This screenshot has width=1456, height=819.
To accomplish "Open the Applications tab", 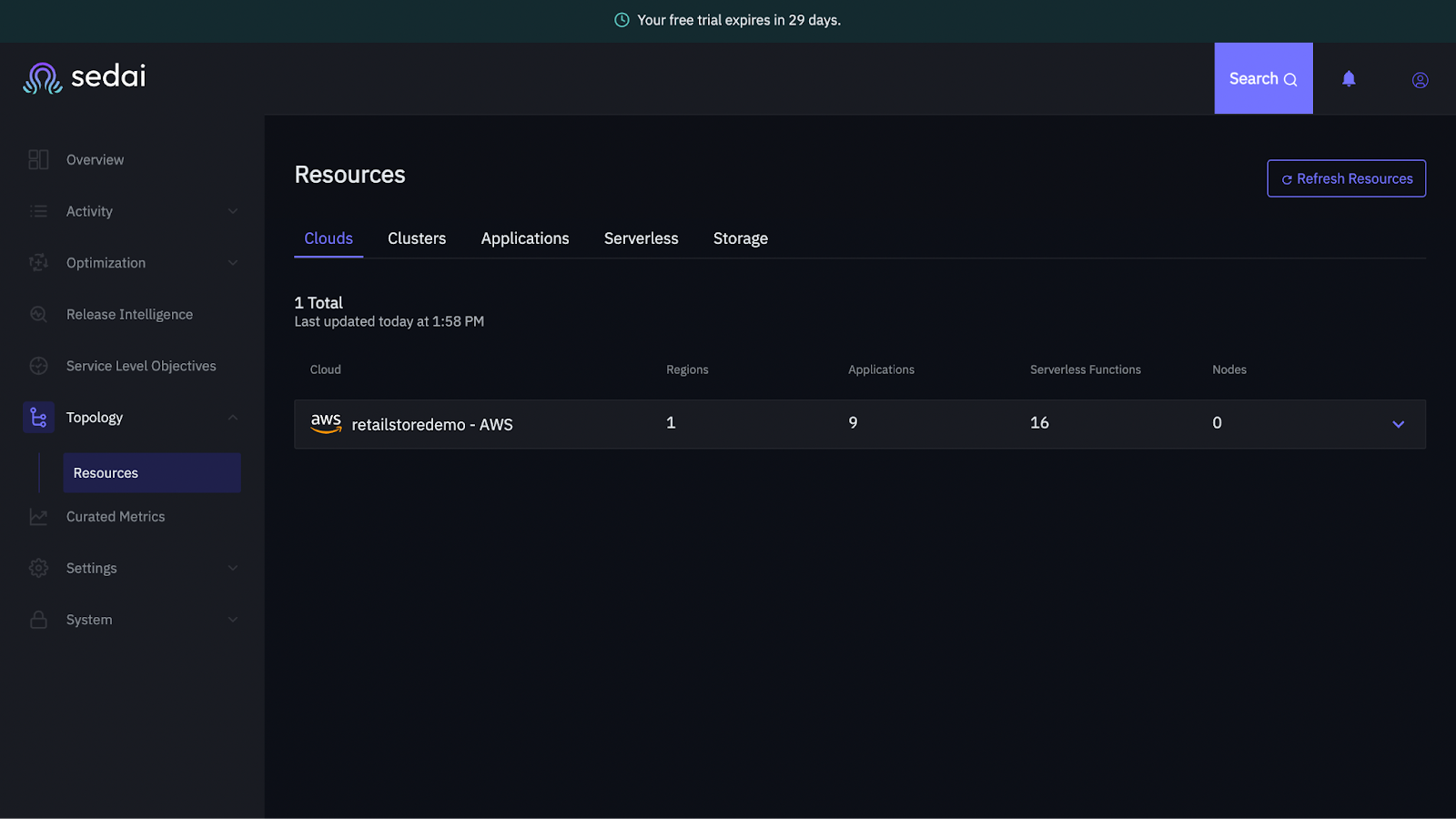I will 525,238.
